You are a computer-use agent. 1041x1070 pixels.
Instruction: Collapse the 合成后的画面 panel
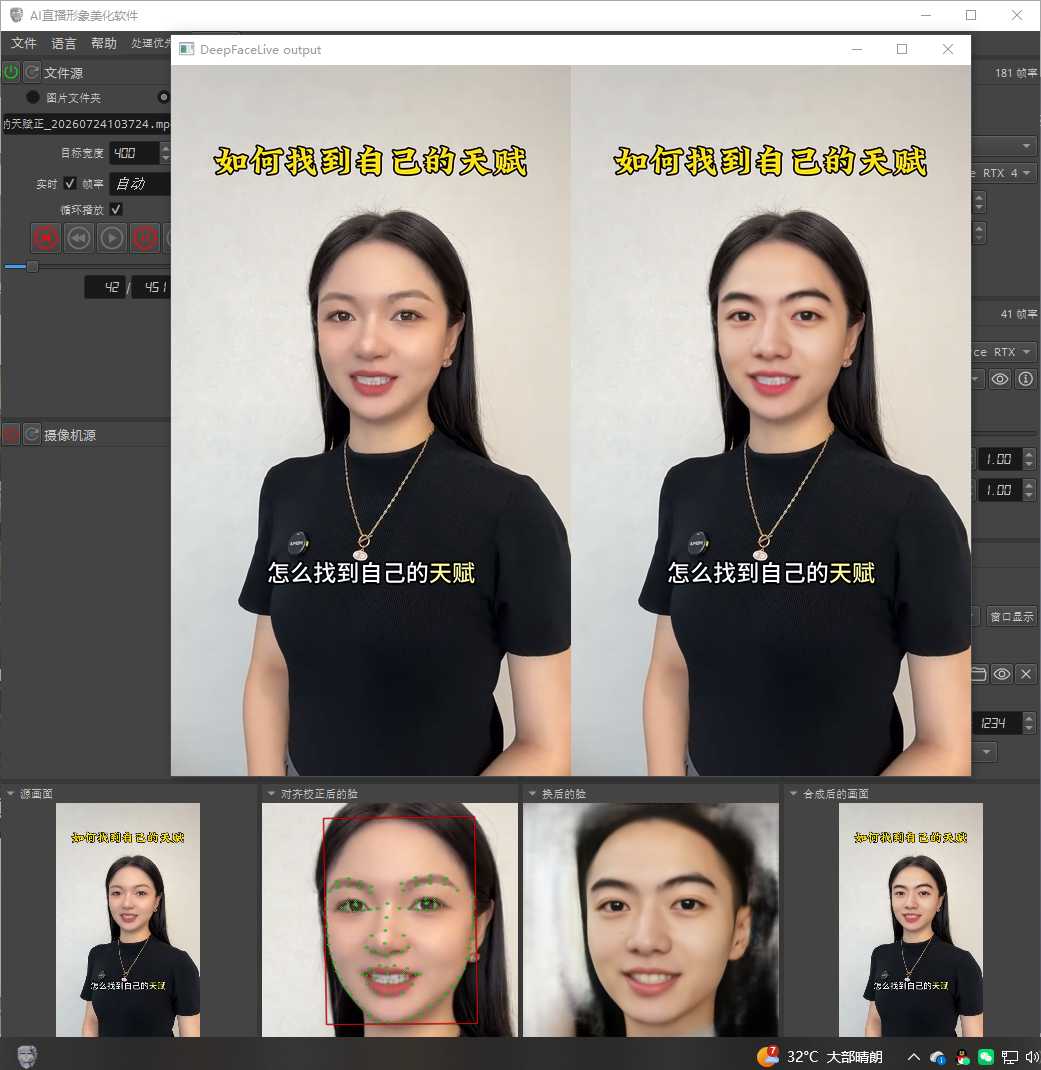(x=793, y=794)
